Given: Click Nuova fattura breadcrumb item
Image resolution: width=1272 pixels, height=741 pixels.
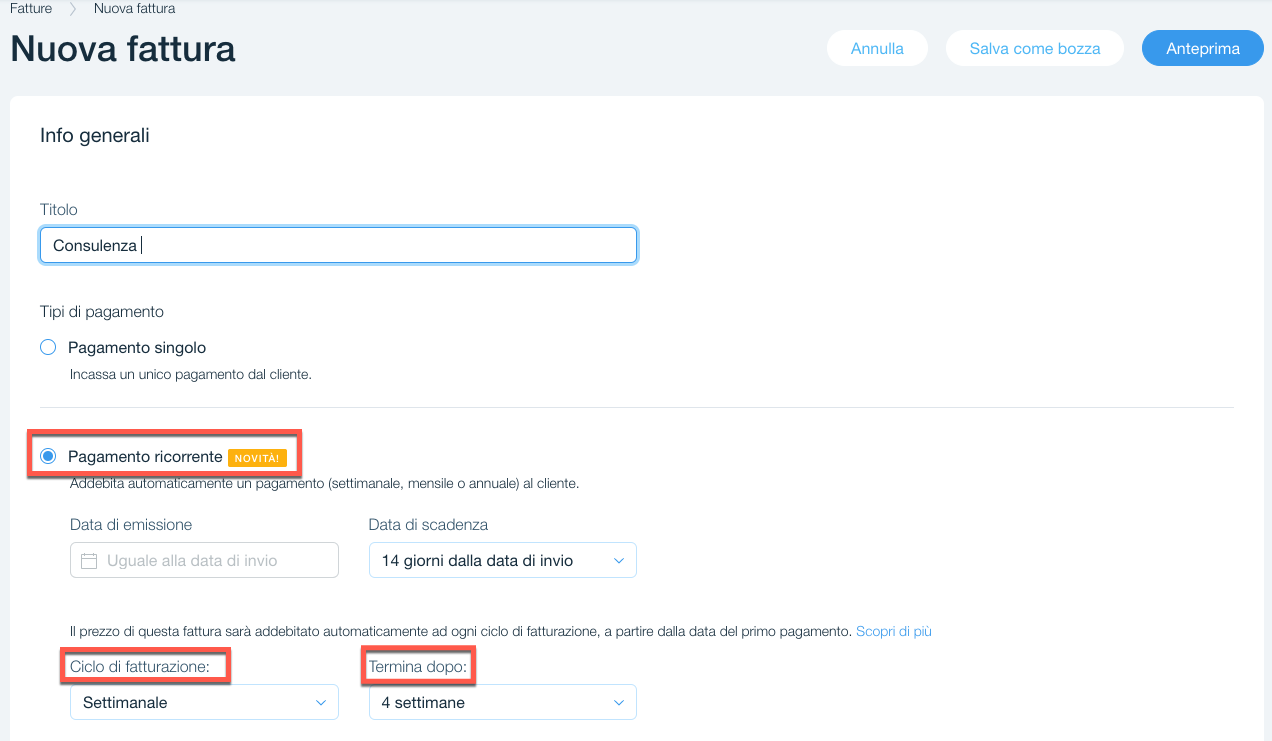Looking at the screenshot, I should coord(134,9).
